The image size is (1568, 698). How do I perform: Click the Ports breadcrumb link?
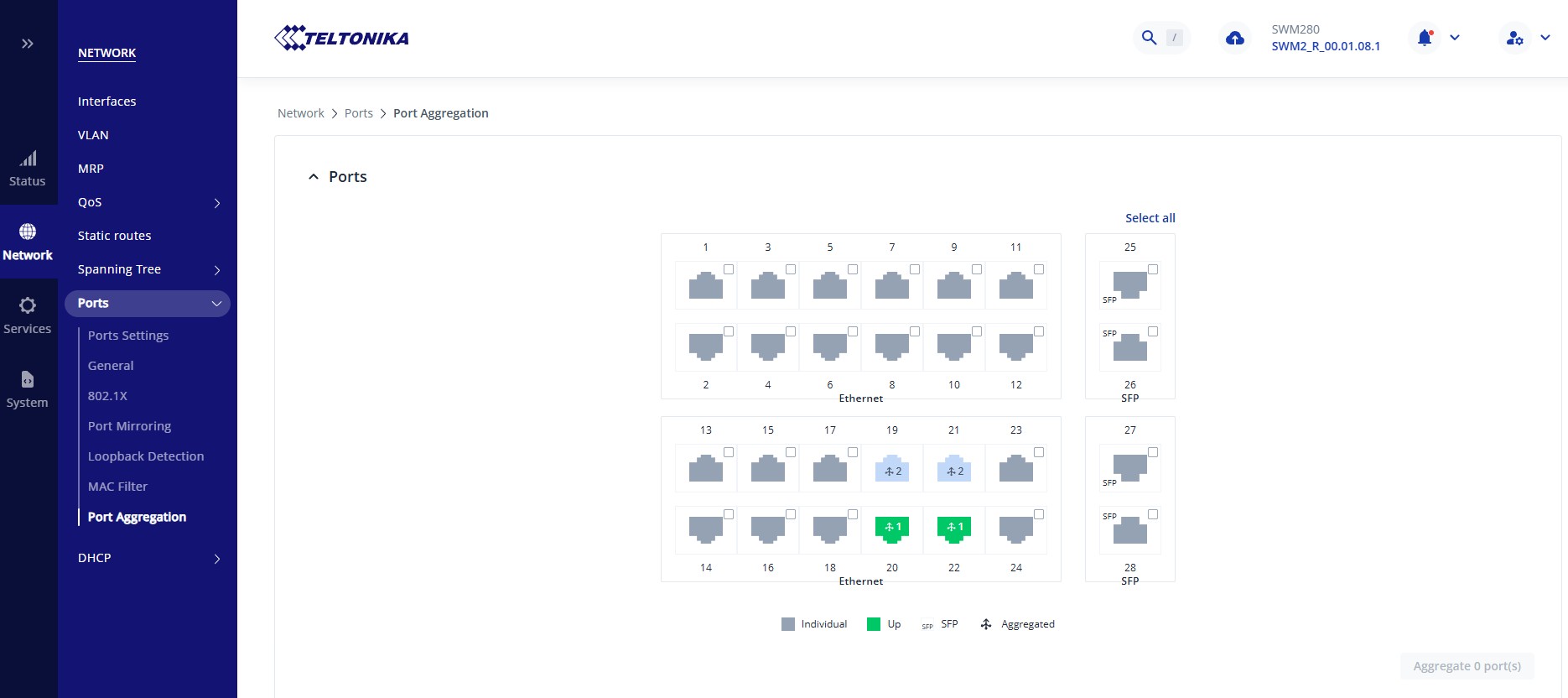tap(358, 113)
